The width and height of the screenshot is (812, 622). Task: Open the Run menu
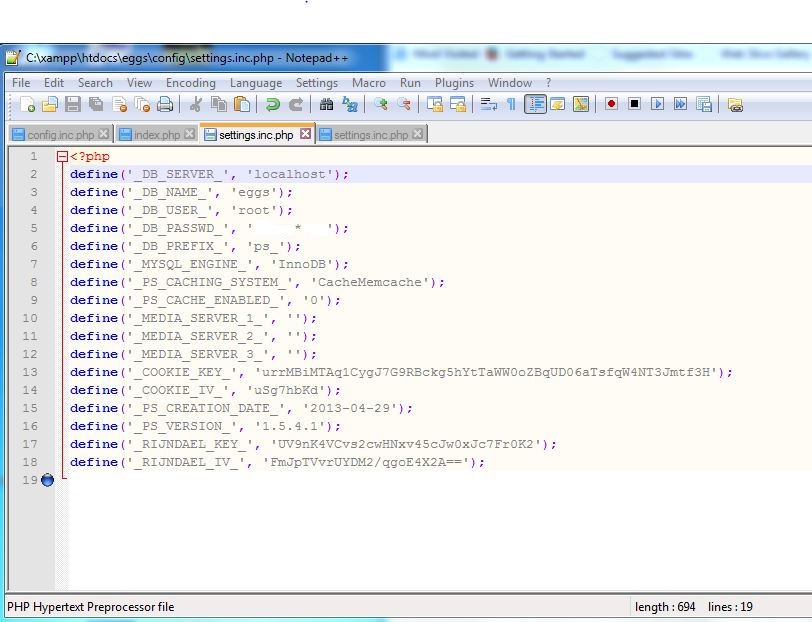tap(410, 83)
